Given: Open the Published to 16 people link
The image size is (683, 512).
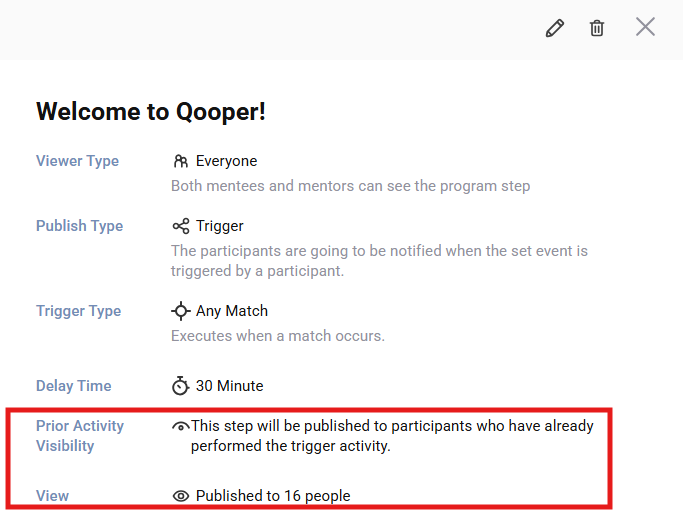Looking at the screenshot, I should click(x=273, y=496).
